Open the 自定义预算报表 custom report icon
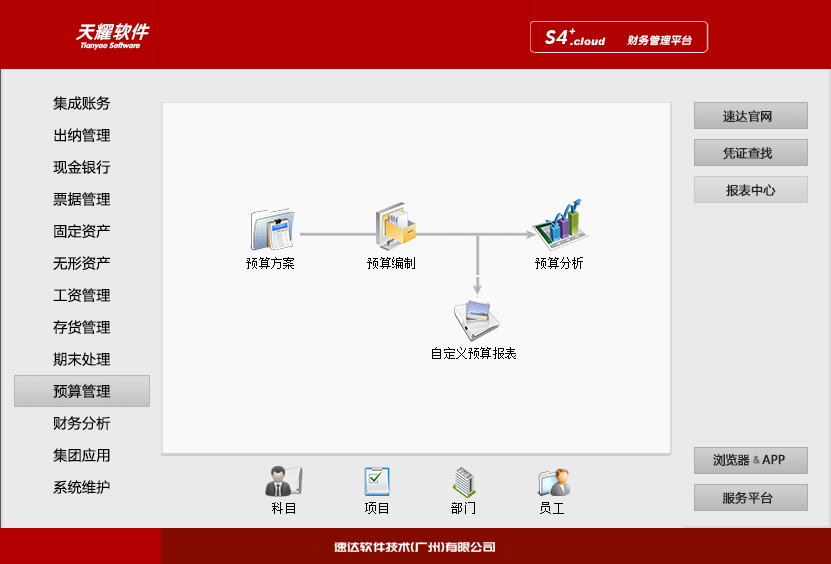Image resolution: width=831 pixels, height=564 pixels. pos(474,321)
